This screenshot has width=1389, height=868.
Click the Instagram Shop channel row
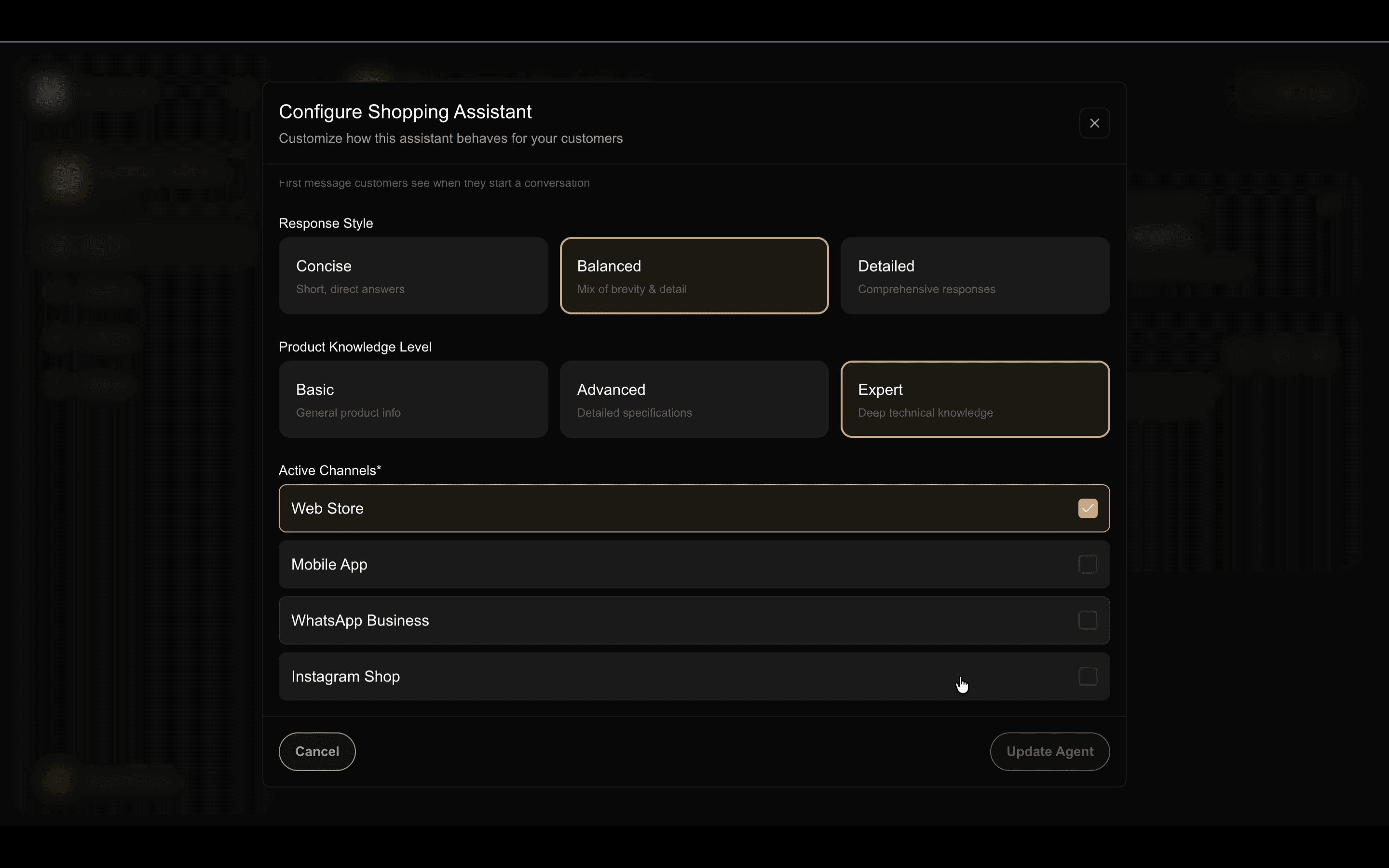point(631,676)
